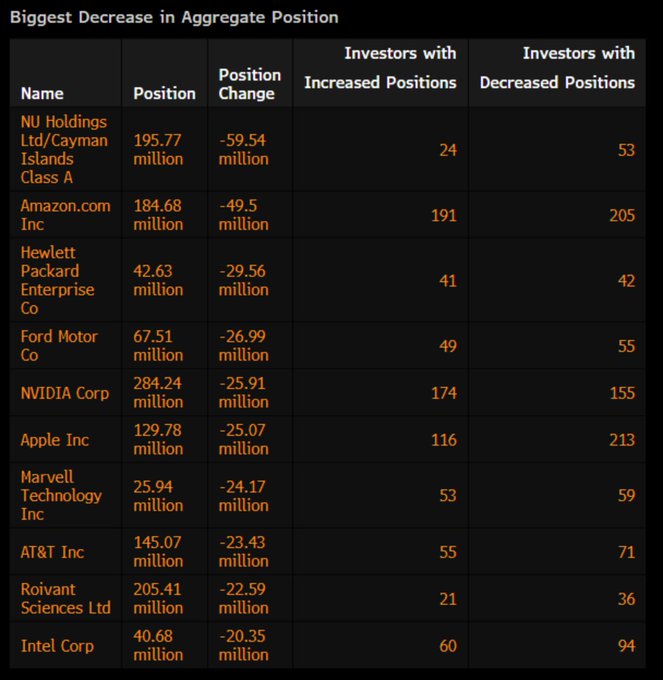Click increased-positions value 41 for Hewlett Packard

tap(448, 281)
